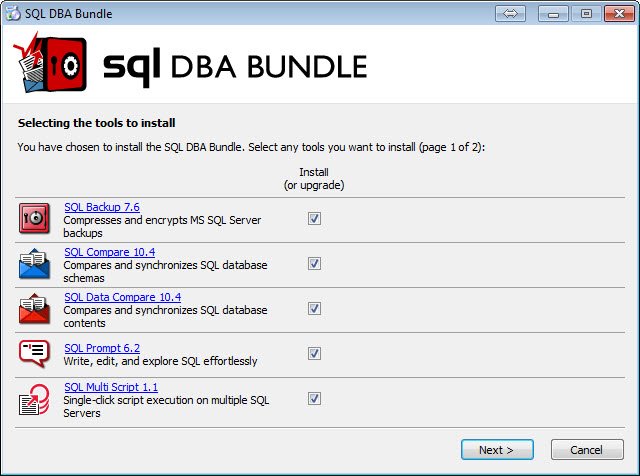Open the SQL Data Compare 10.4 link
The width and height of the screenshot is (640, 476).
(123, 297)
